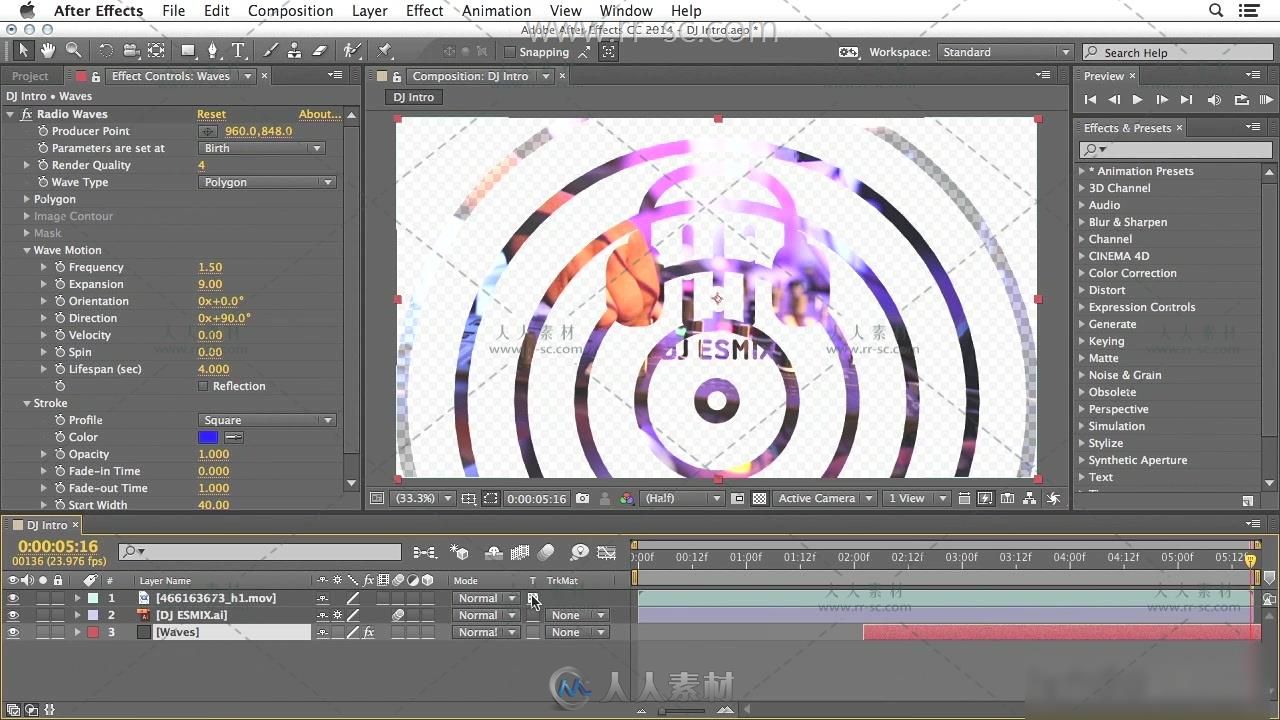Go to first frame in Preview panel
This screenshot has height=720, width=1280.
(1090, 99)
